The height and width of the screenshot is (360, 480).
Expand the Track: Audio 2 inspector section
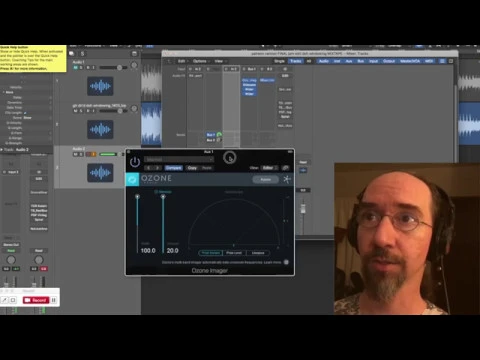click(x=2, y=150)
